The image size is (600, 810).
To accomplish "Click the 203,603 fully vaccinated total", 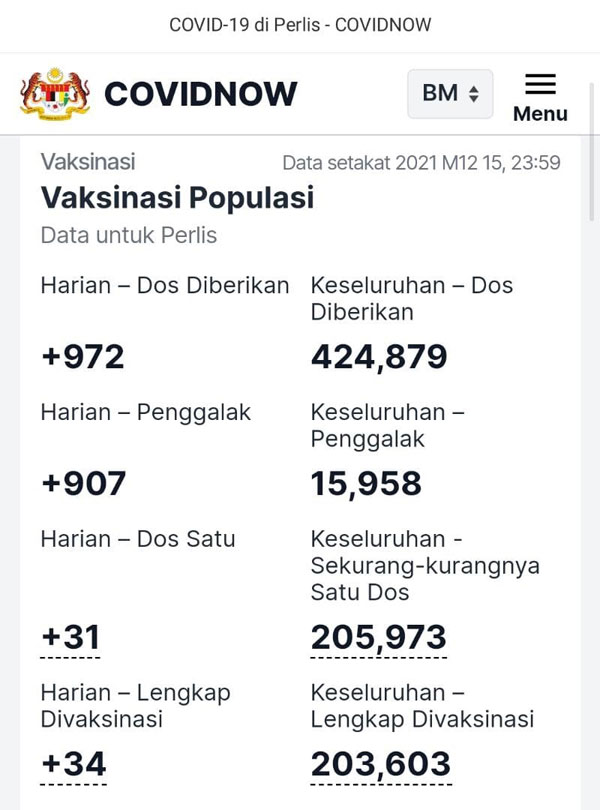I will click(x=381, y=764).
